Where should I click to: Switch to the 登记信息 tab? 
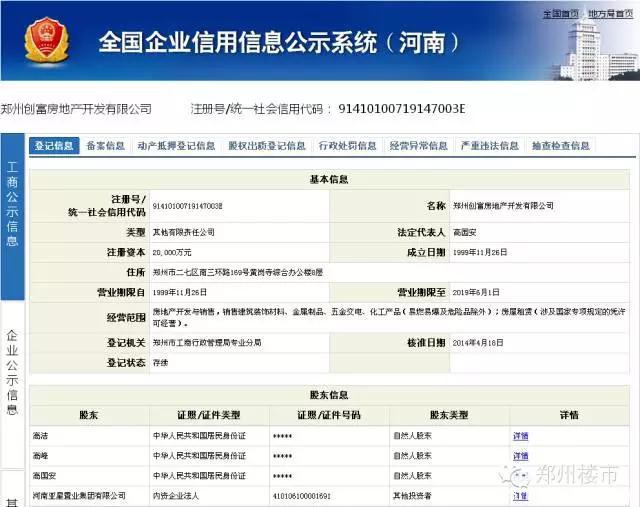[x=54, y=146]
